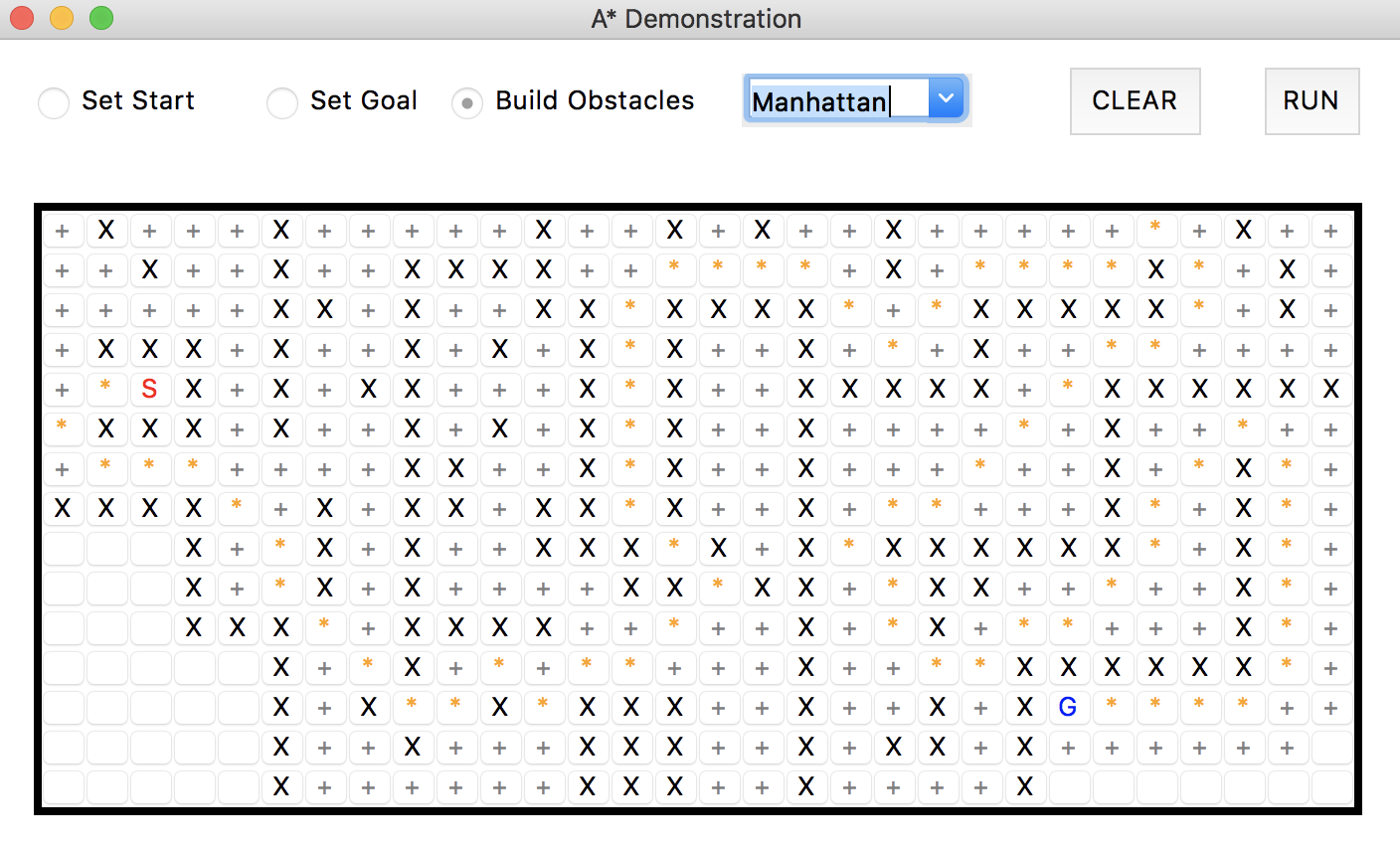Image resolution: width=1400 pixels, height=849 pixels.
Task: Click the asterisk path cell right of G
Action: [1113, 708]
